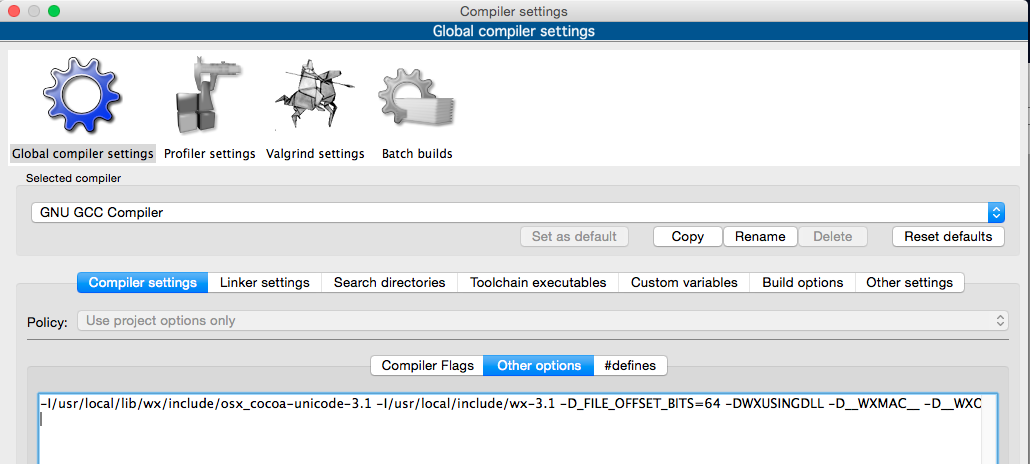Click inside the other options text area
The height and width of the screenshot is (464, 1030).
[x=518, y=429]
